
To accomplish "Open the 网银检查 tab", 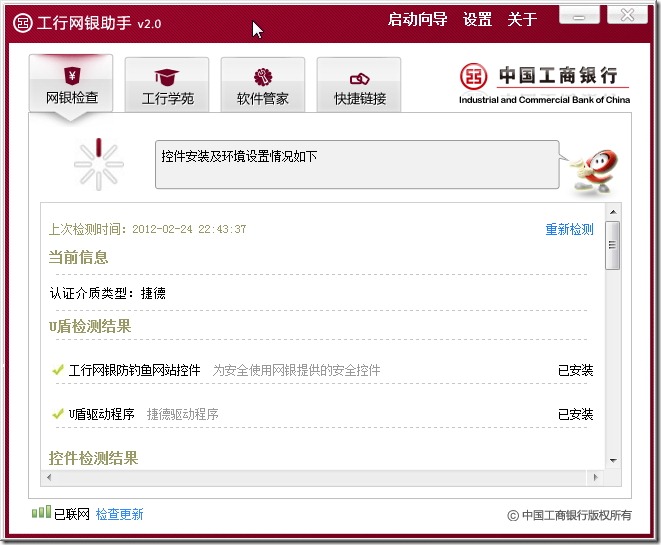I will click(x=71, y=84).
